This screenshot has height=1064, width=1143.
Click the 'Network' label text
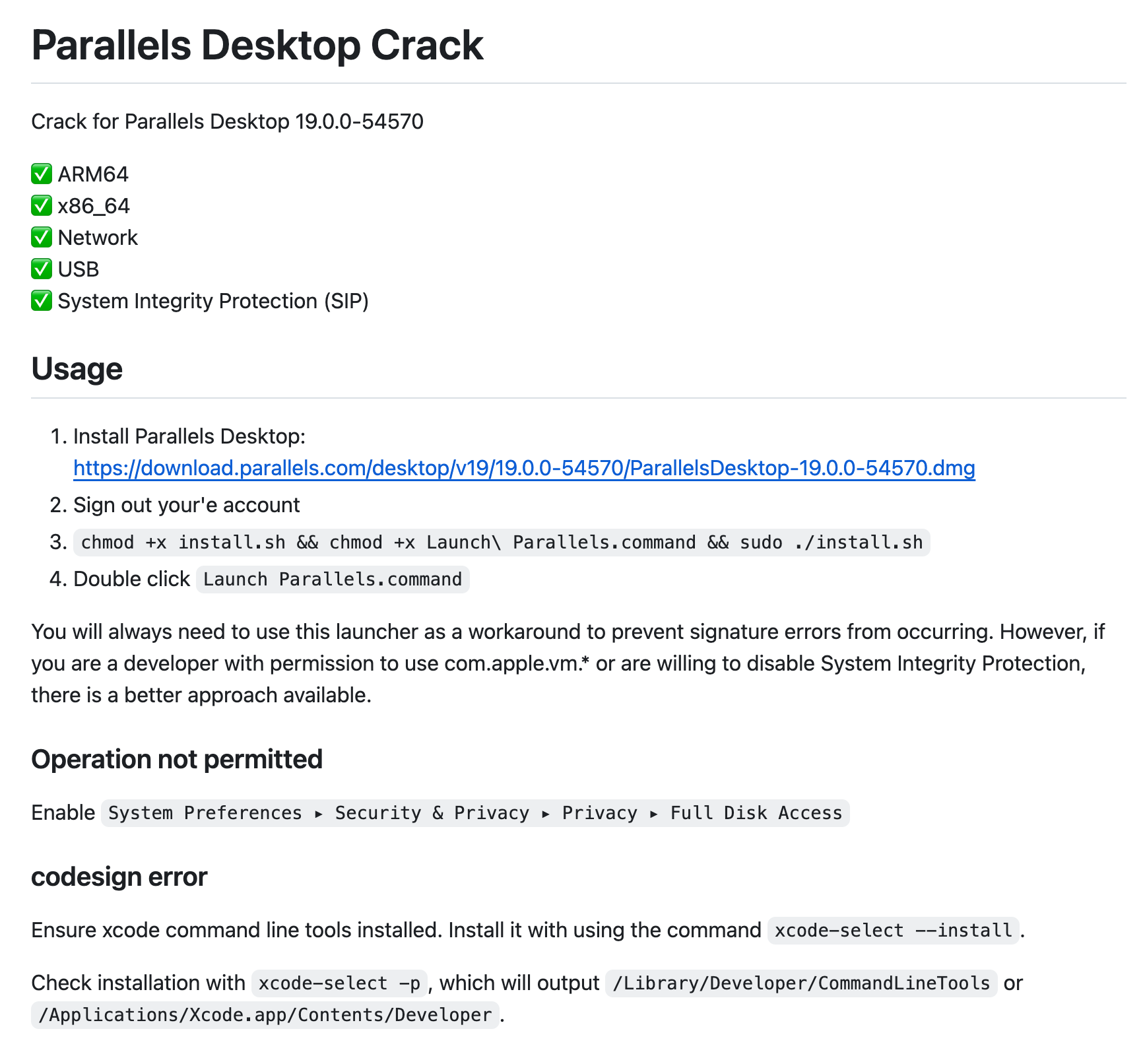(x=98, y=238)
